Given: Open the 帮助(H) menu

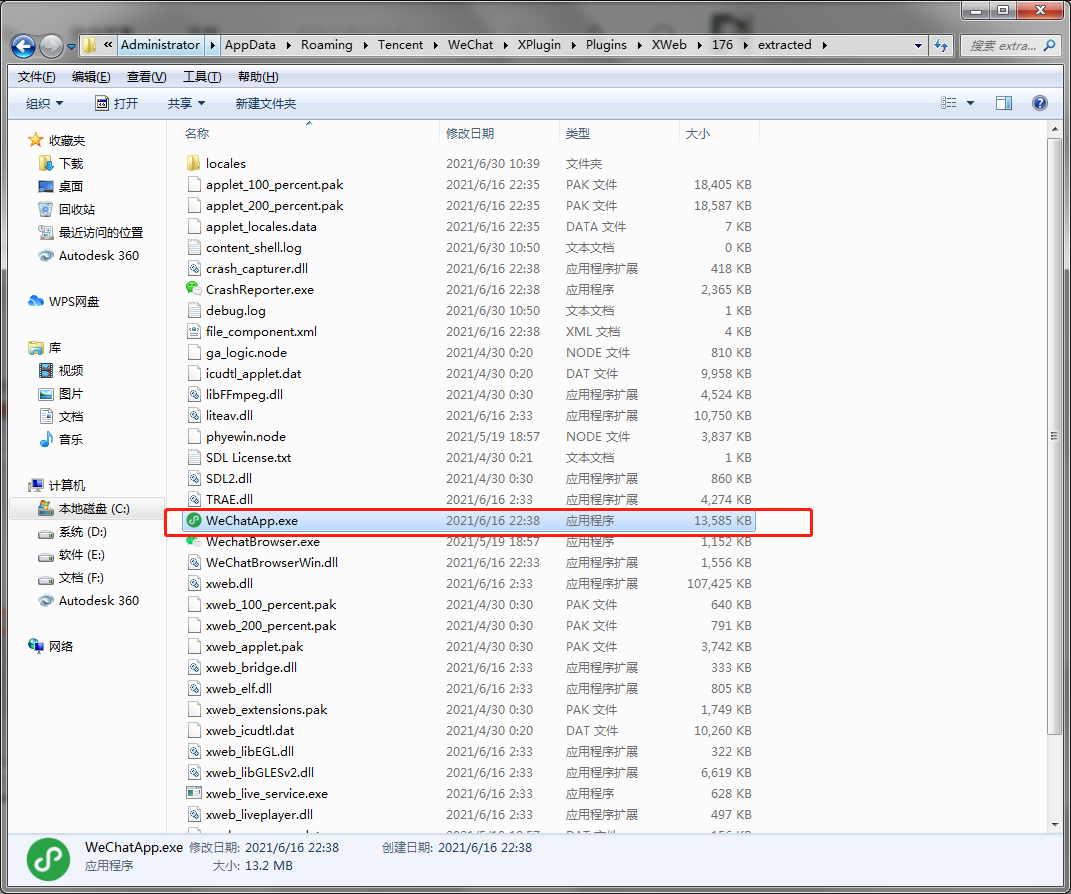Looking at the screenshot, I should [x=258, y=76].
